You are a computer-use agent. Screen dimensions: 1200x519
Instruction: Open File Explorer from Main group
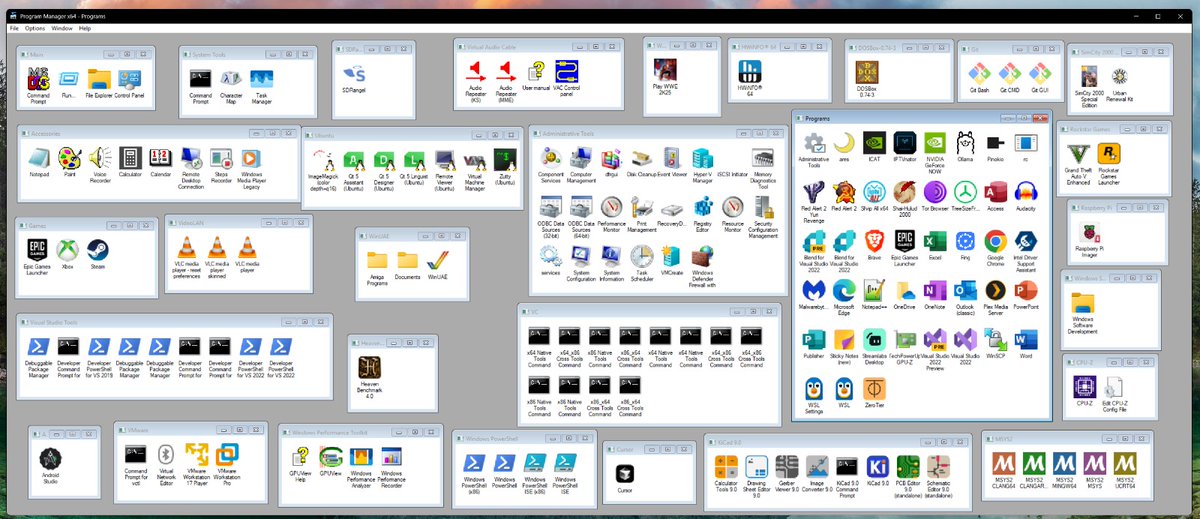coord(99,77)
